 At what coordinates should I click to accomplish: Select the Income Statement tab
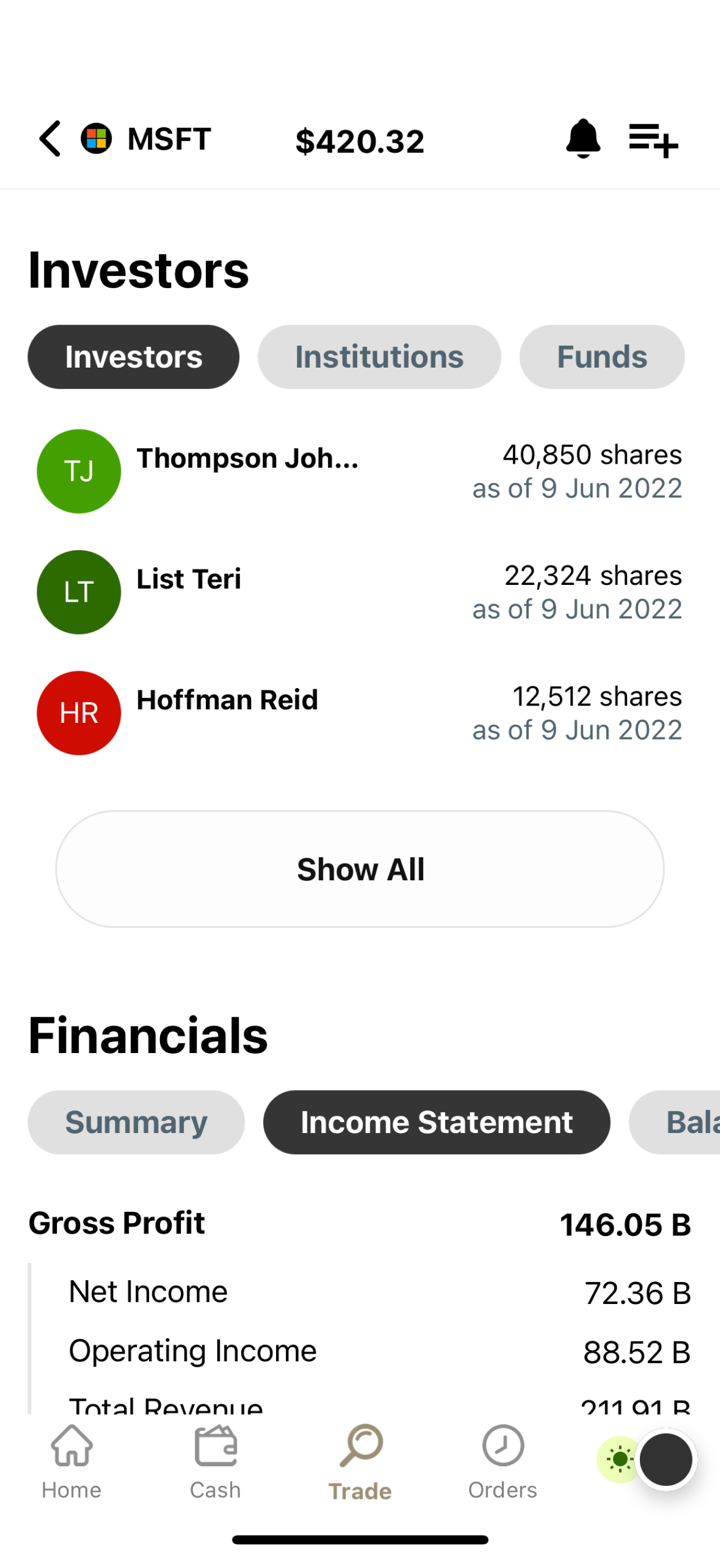(x=436, y=1122)
